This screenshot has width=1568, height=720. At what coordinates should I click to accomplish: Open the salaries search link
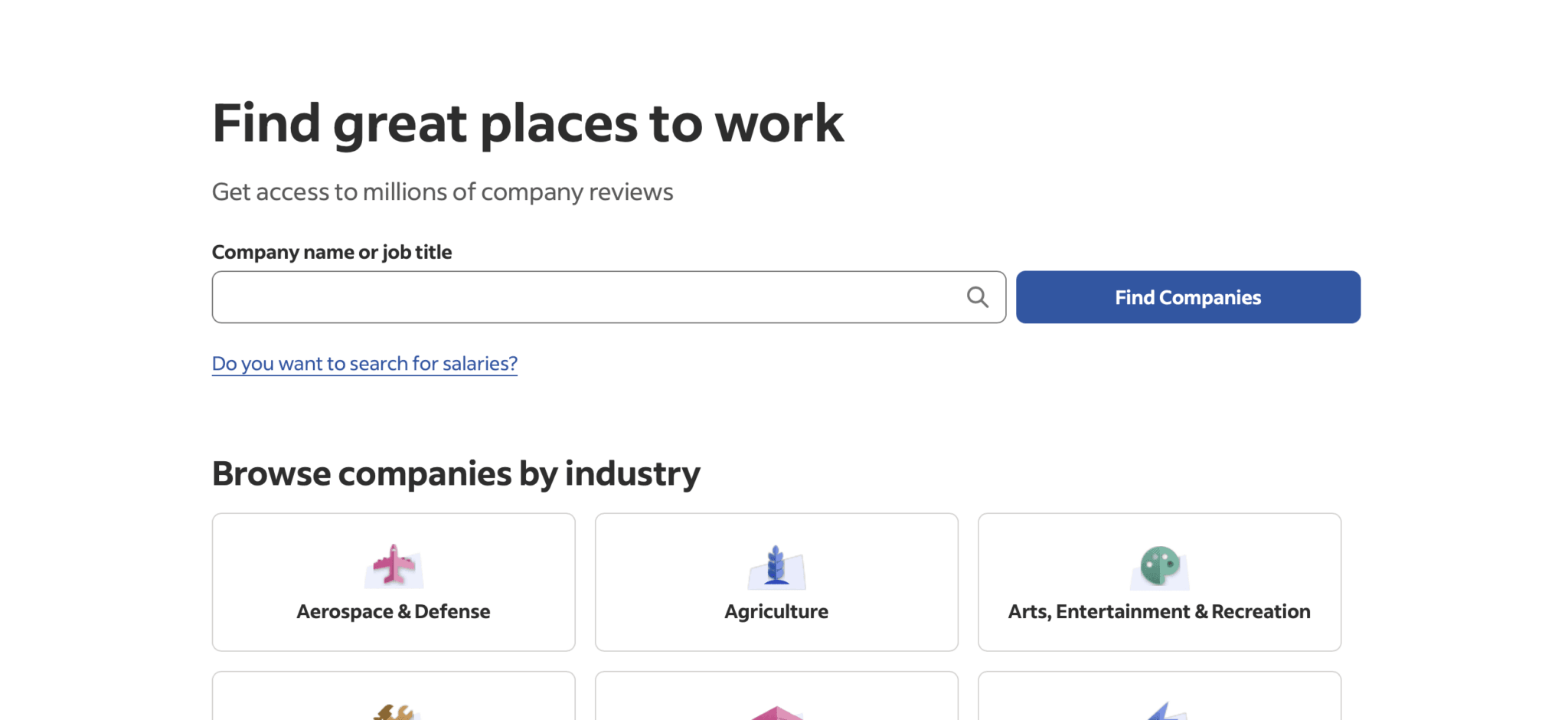(364, 363)
